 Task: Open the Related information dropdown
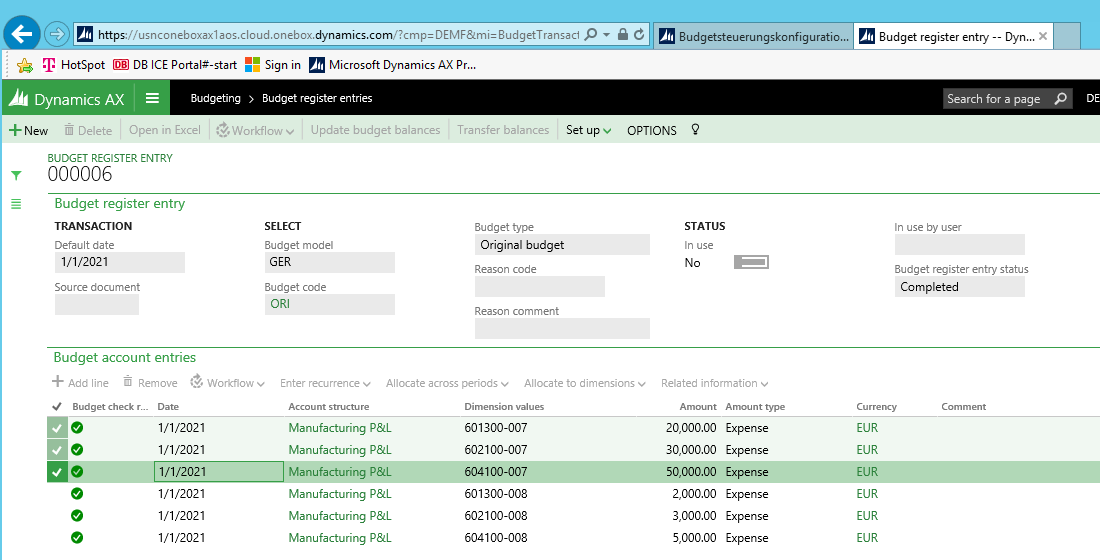coord(714,383)
